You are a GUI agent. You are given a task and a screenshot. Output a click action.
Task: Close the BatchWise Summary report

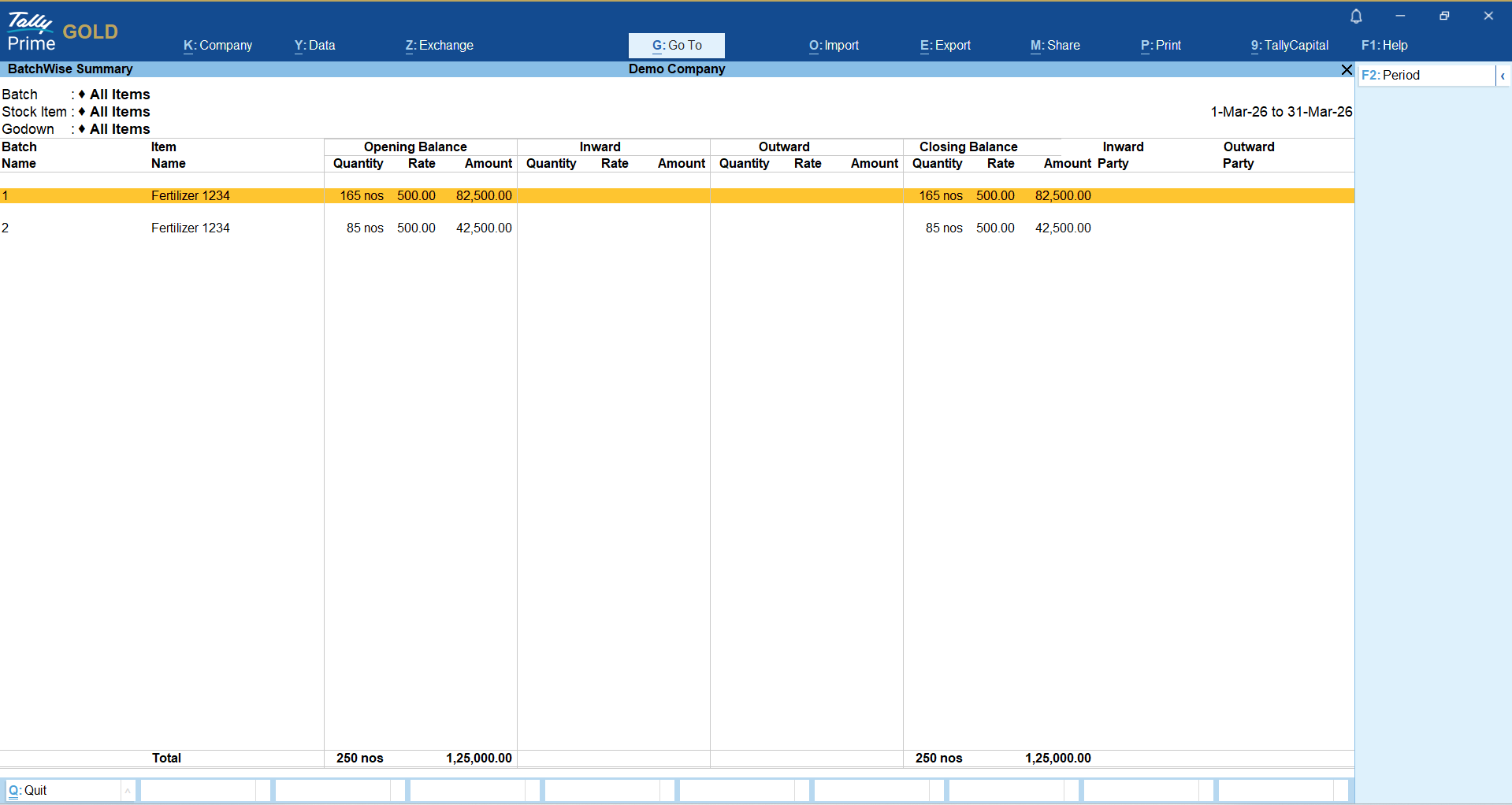(x=1347, y=70)
